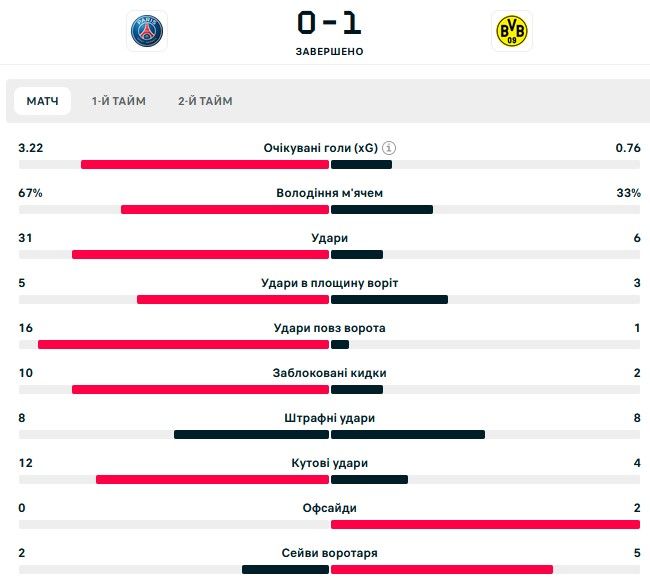Click the Кутові удари label
Screen dimensions: 650x577
[329, 463]
